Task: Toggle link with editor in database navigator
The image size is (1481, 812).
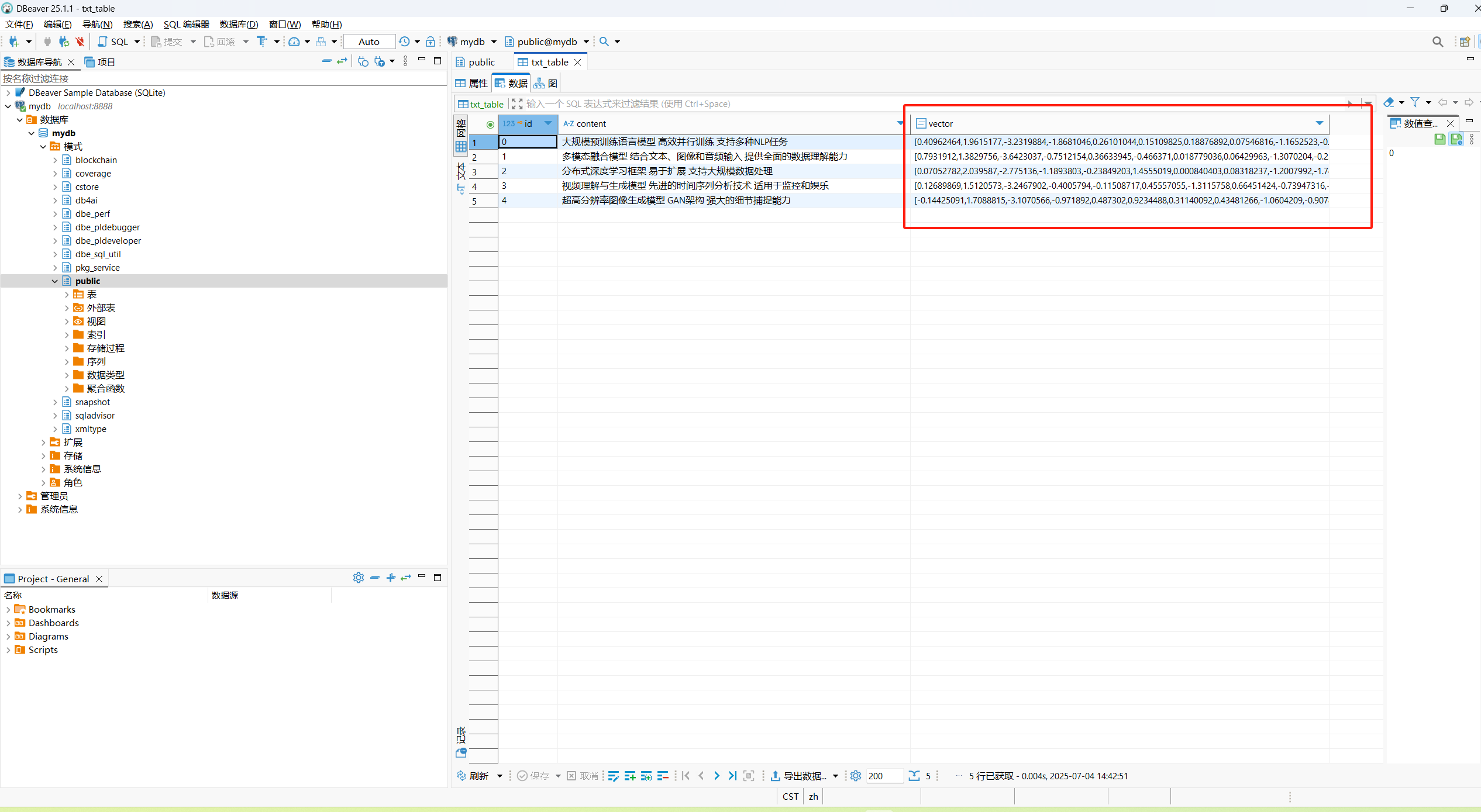Action: pyautogui.click(x=342, y=61)
